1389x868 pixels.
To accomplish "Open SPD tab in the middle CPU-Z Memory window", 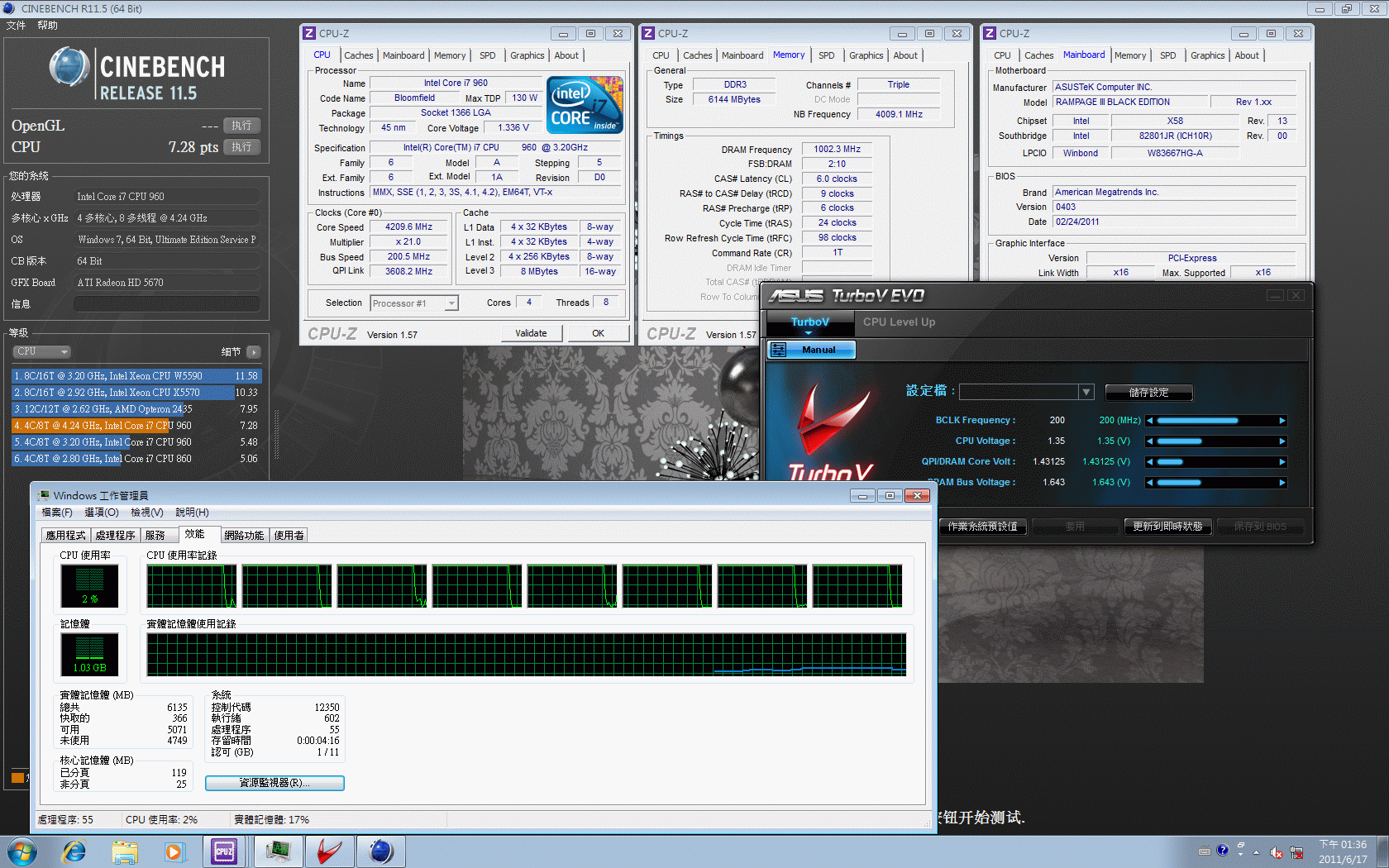I will click(x=827, y=55).
